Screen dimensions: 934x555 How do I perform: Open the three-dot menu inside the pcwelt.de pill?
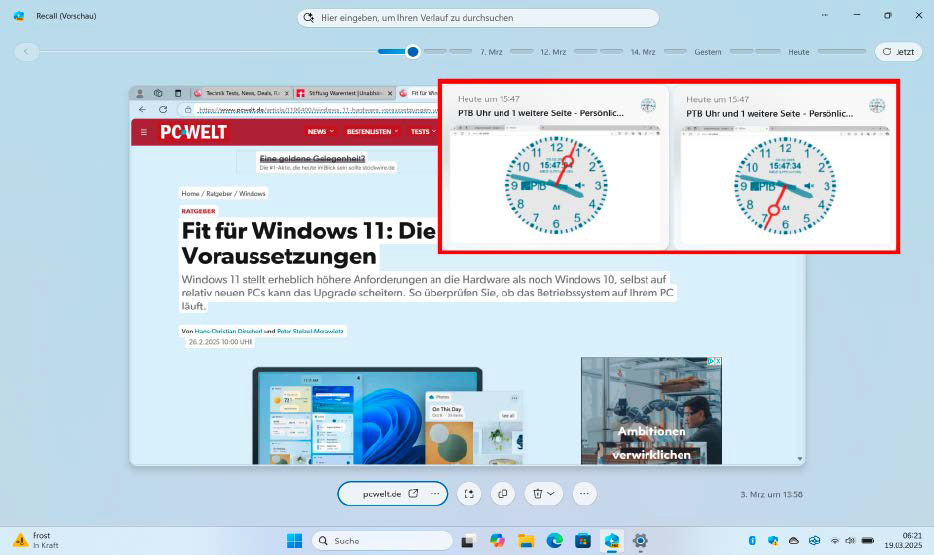(x=435, y=494)
